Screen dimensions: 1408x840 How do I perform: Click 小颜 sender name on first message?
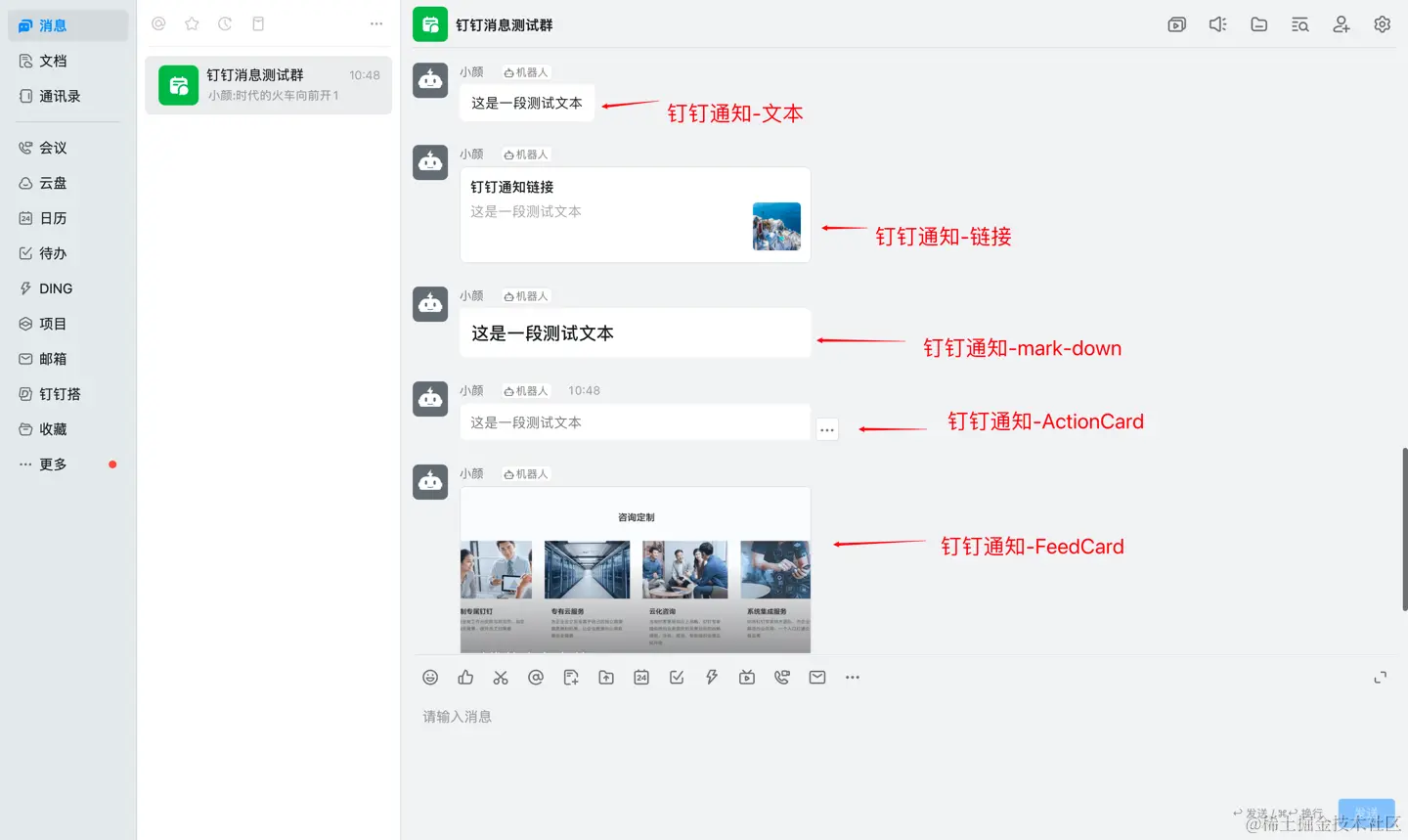click(x=471, y=72)
